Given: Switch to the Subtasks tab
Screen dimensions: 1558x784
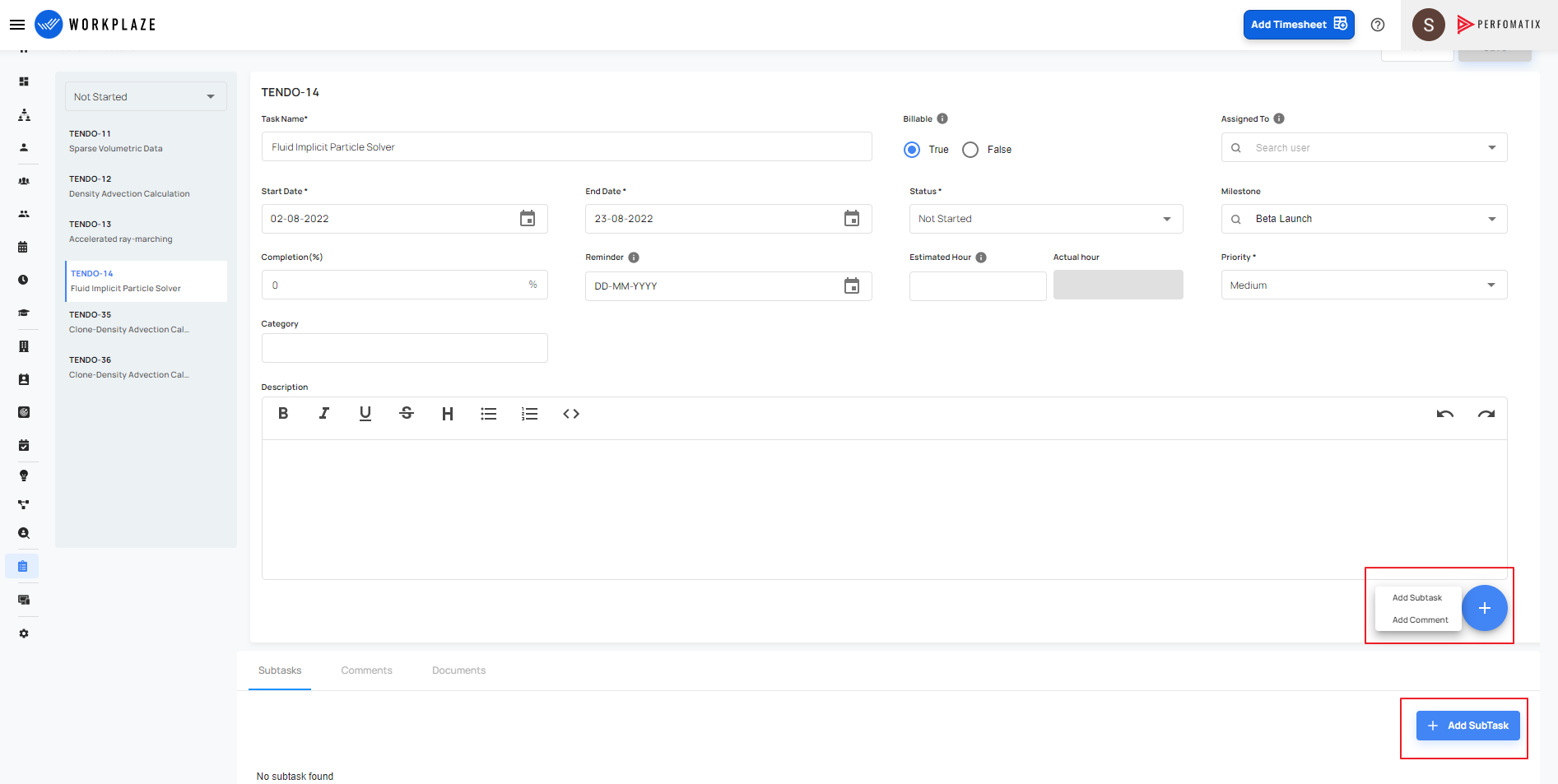Looking at the screenshot, I should click(280, 670).
